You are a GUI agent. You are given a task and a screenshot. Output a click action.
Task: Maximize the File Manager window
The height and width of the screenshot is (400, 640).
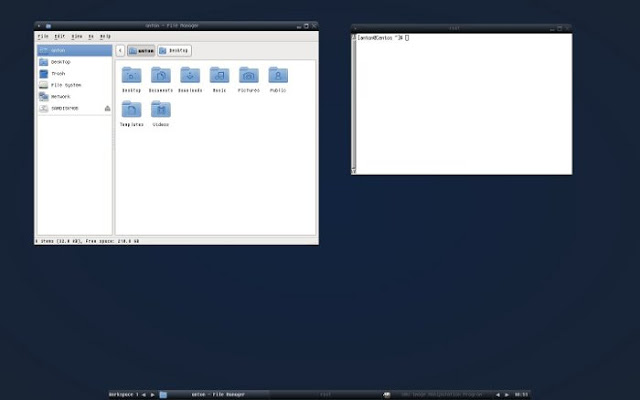coord(306,26)
